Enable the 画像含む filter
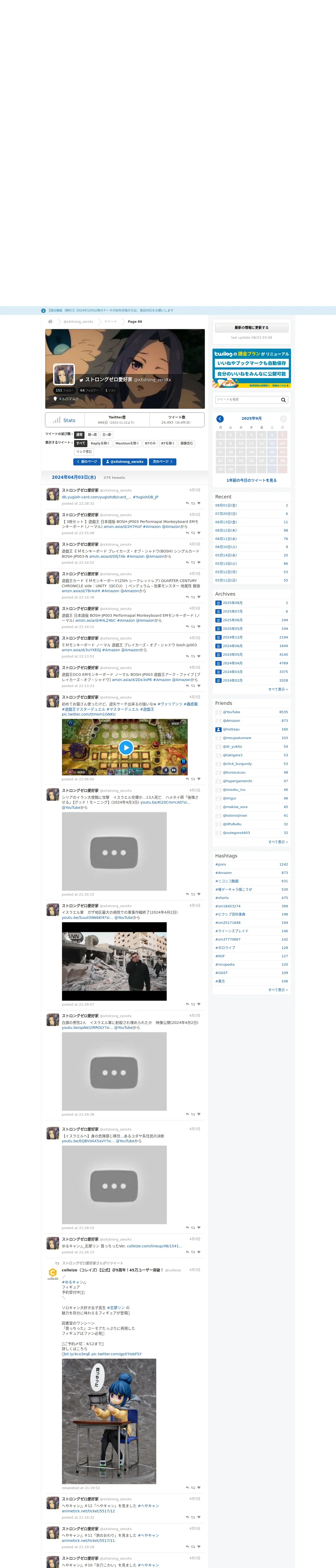 (187, 443)
